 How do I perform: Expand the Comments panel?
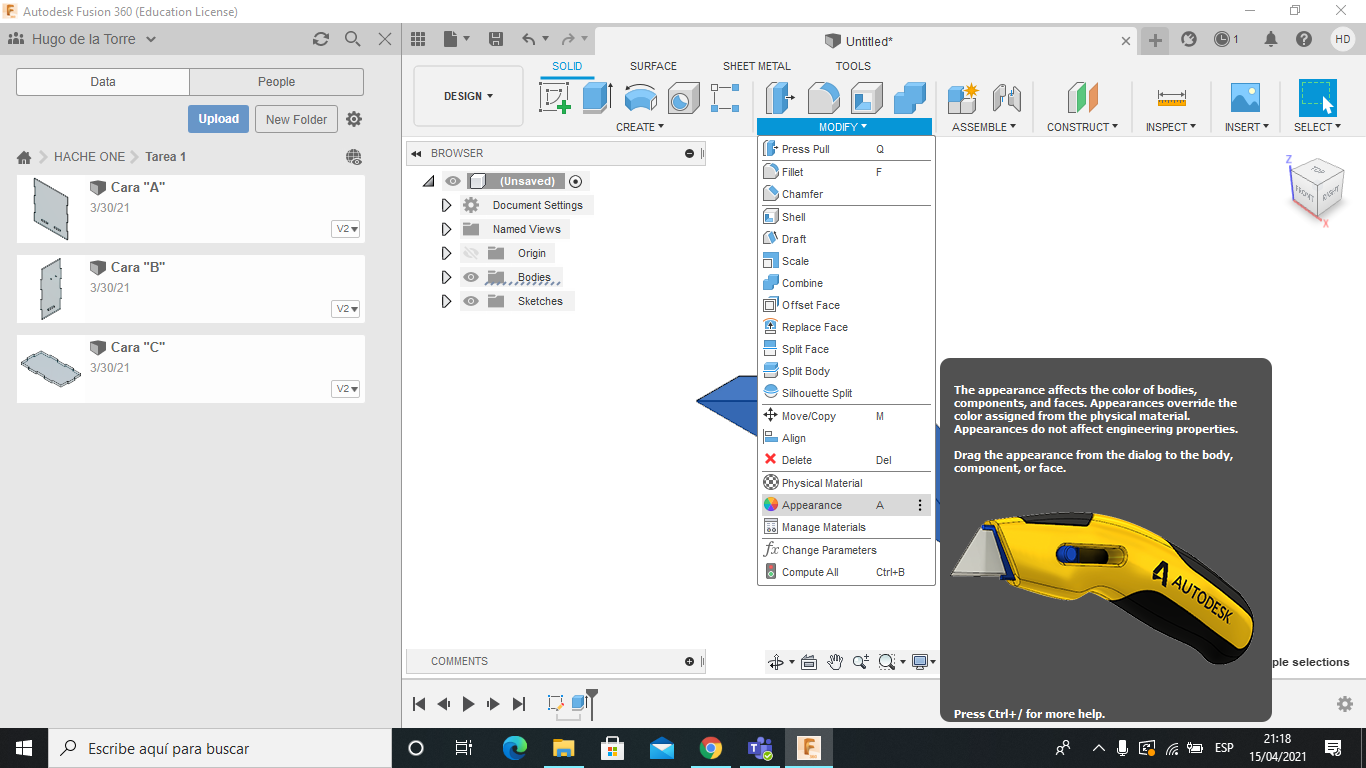tap(689, 661)
